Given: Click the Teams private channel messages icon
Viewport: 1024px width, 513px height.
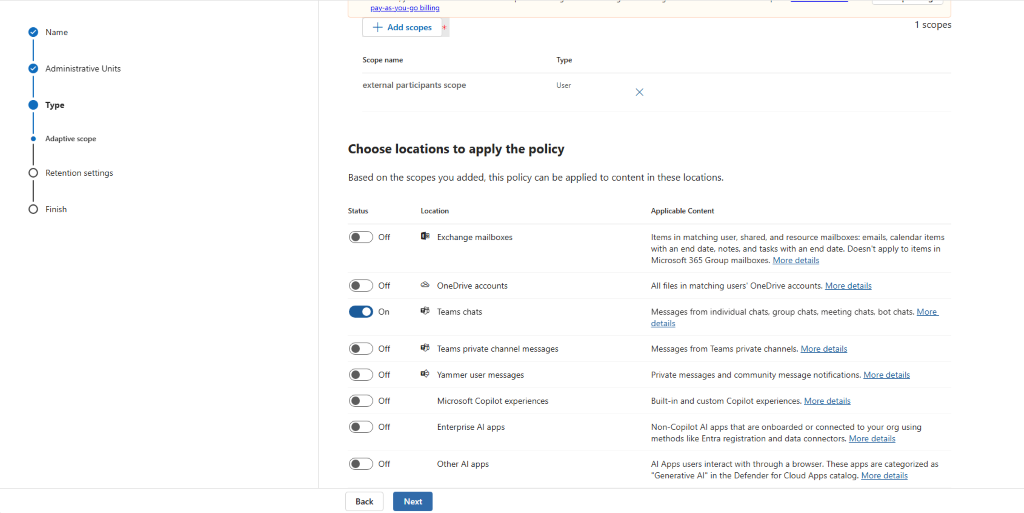Looking at the screenshot, I should tap(424, 349).
